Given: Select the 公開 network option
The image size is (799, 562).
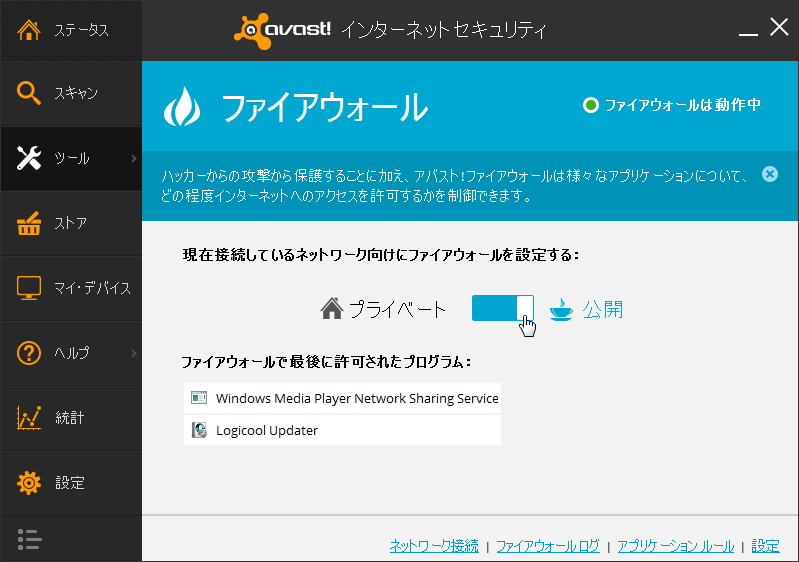Looking at the screenshot, I should click(602, 309).
